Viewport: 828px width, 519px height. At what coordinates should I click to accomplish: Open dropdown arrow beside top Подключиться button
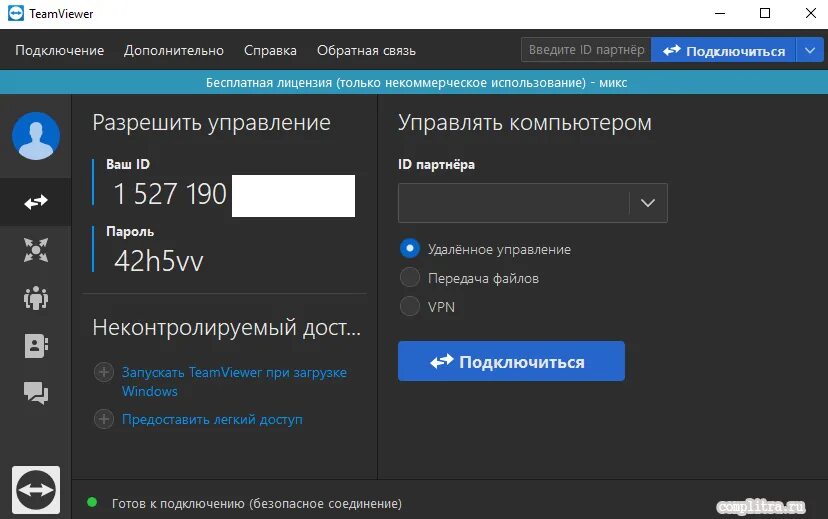[810, 50]
